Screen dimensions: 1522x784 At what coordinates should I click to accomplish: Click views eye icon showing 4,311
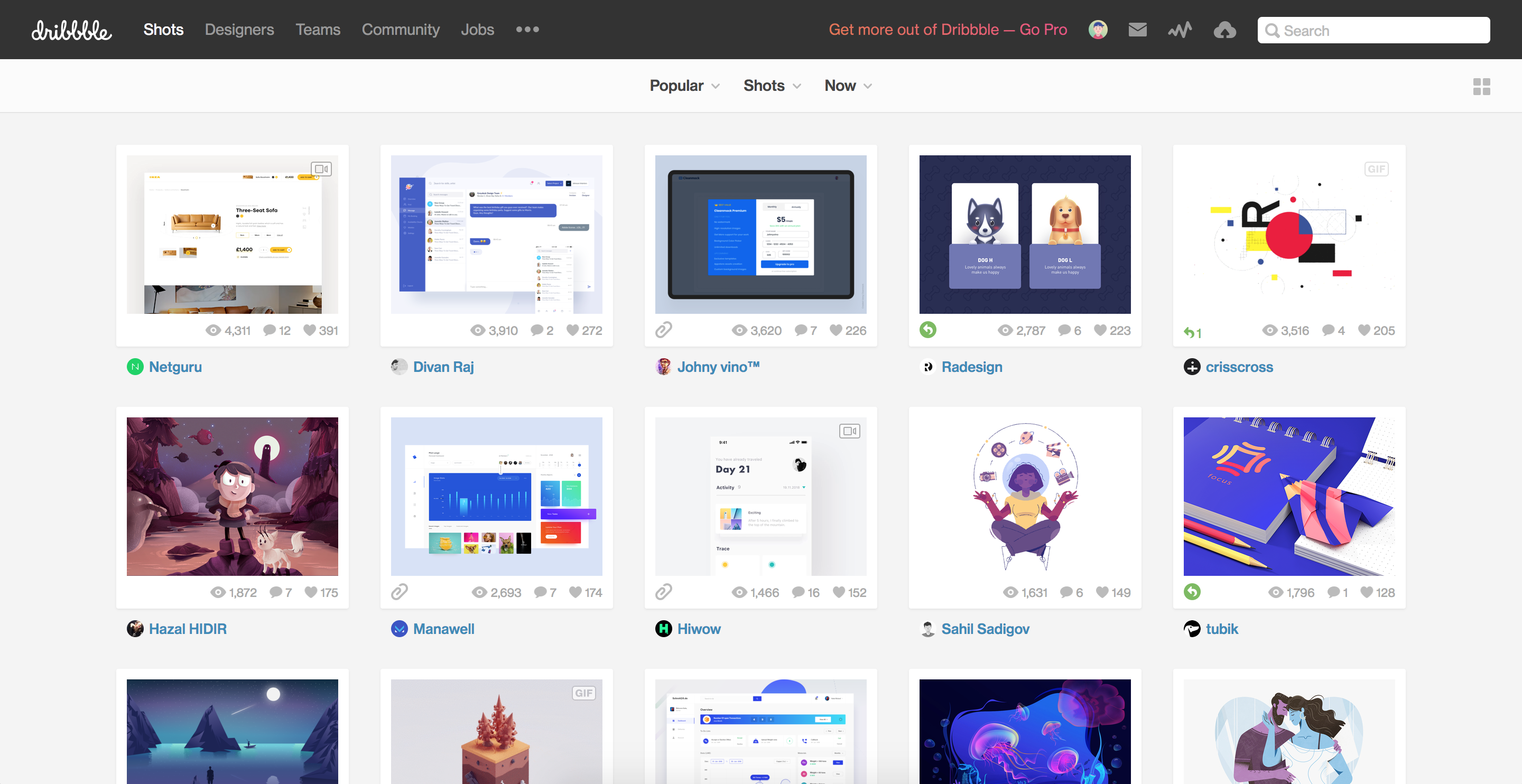[x=214, y=330]
